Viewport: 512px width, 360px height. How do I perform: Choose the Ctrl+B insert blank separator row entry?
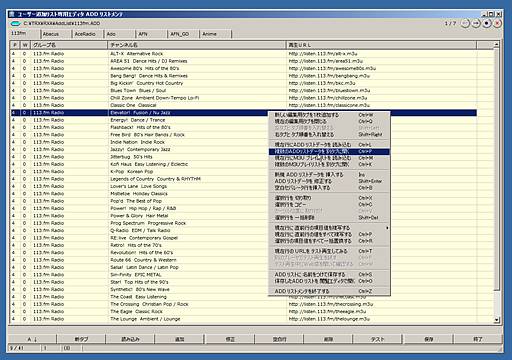click(329, 188)
